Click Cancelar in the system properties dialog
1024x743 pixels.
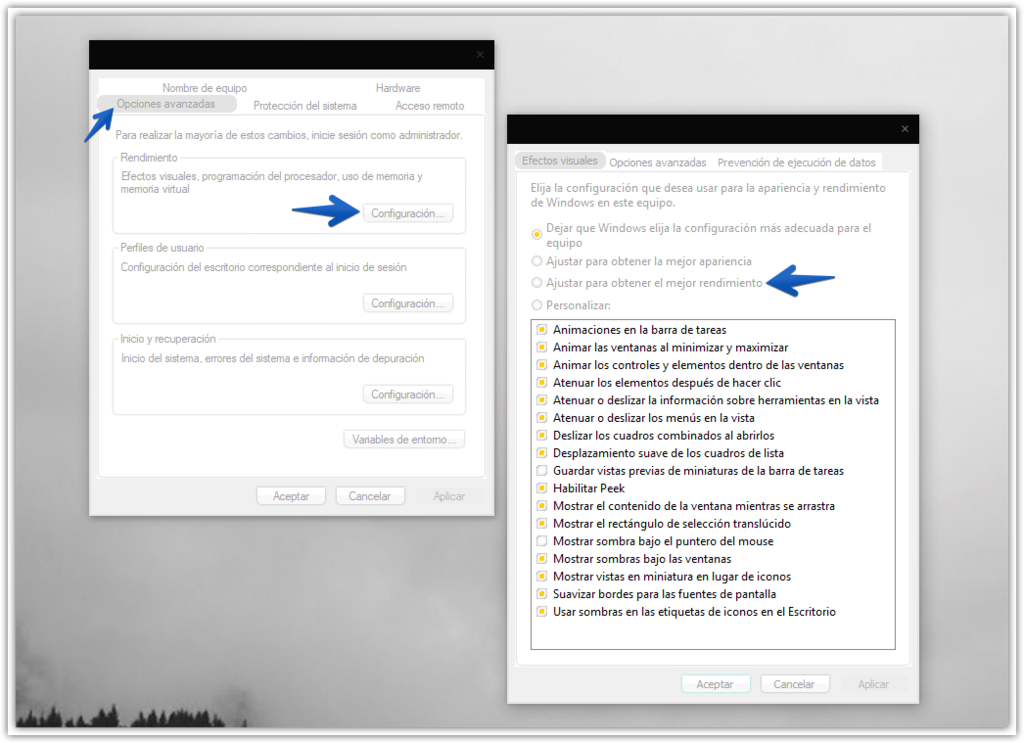point(370,496)
